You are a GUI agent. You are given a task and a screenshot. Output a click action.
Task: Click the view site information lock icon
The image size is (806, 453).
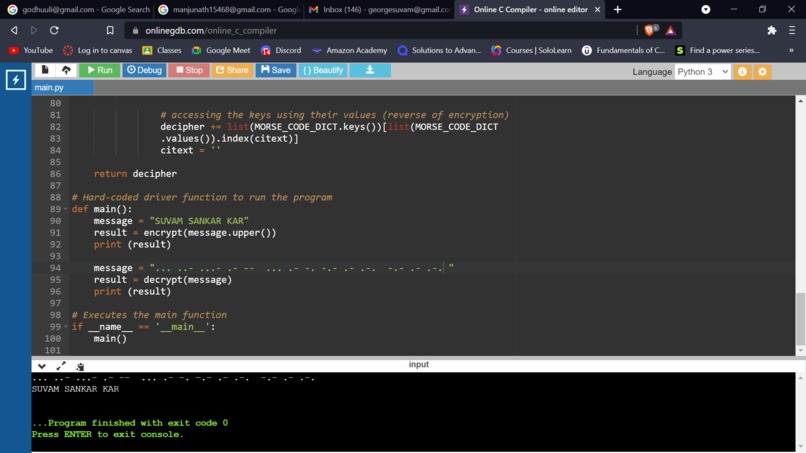(135, 31)
